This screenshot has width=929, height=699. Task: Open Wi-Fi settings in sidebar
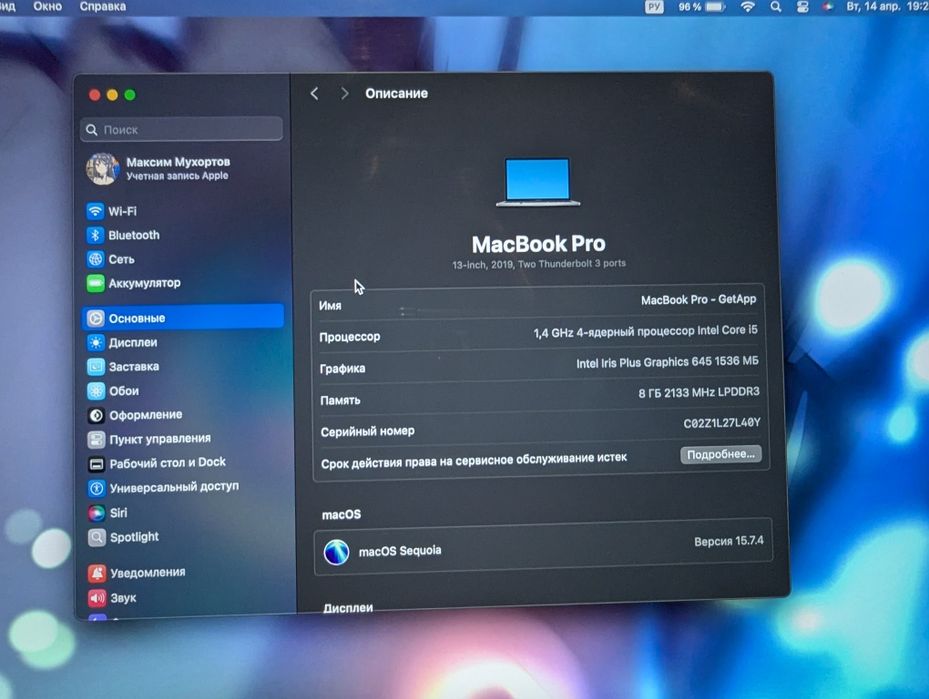point(111,211)
